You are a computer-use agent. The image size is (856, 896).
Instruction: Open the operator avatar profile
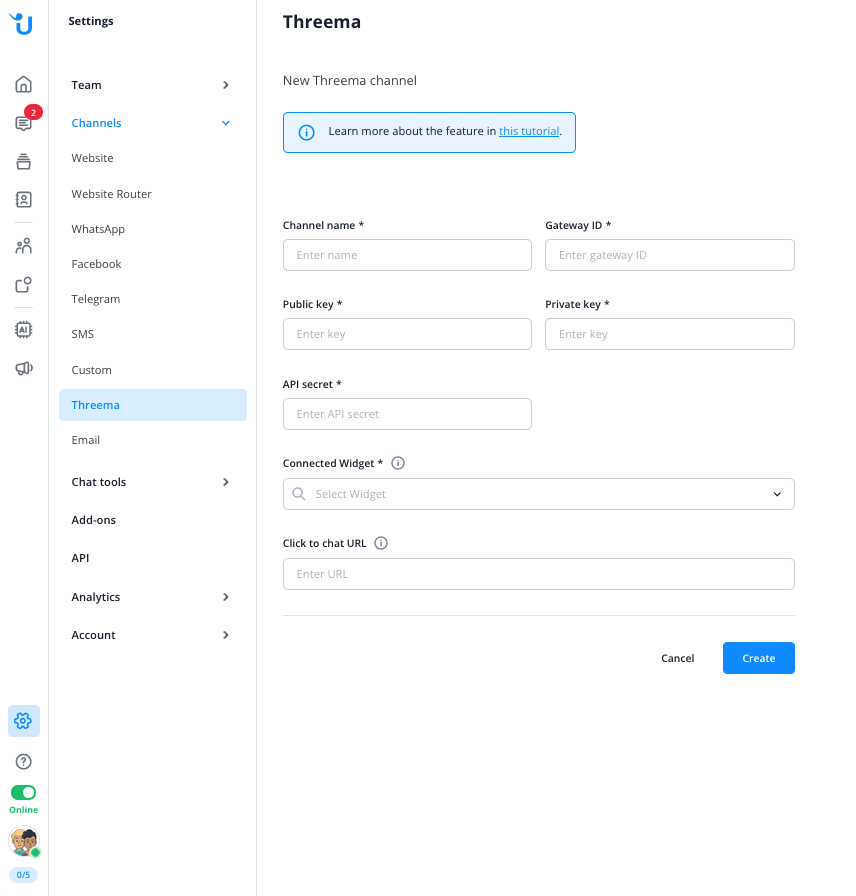pyautogui.click(x=24, y=841)
